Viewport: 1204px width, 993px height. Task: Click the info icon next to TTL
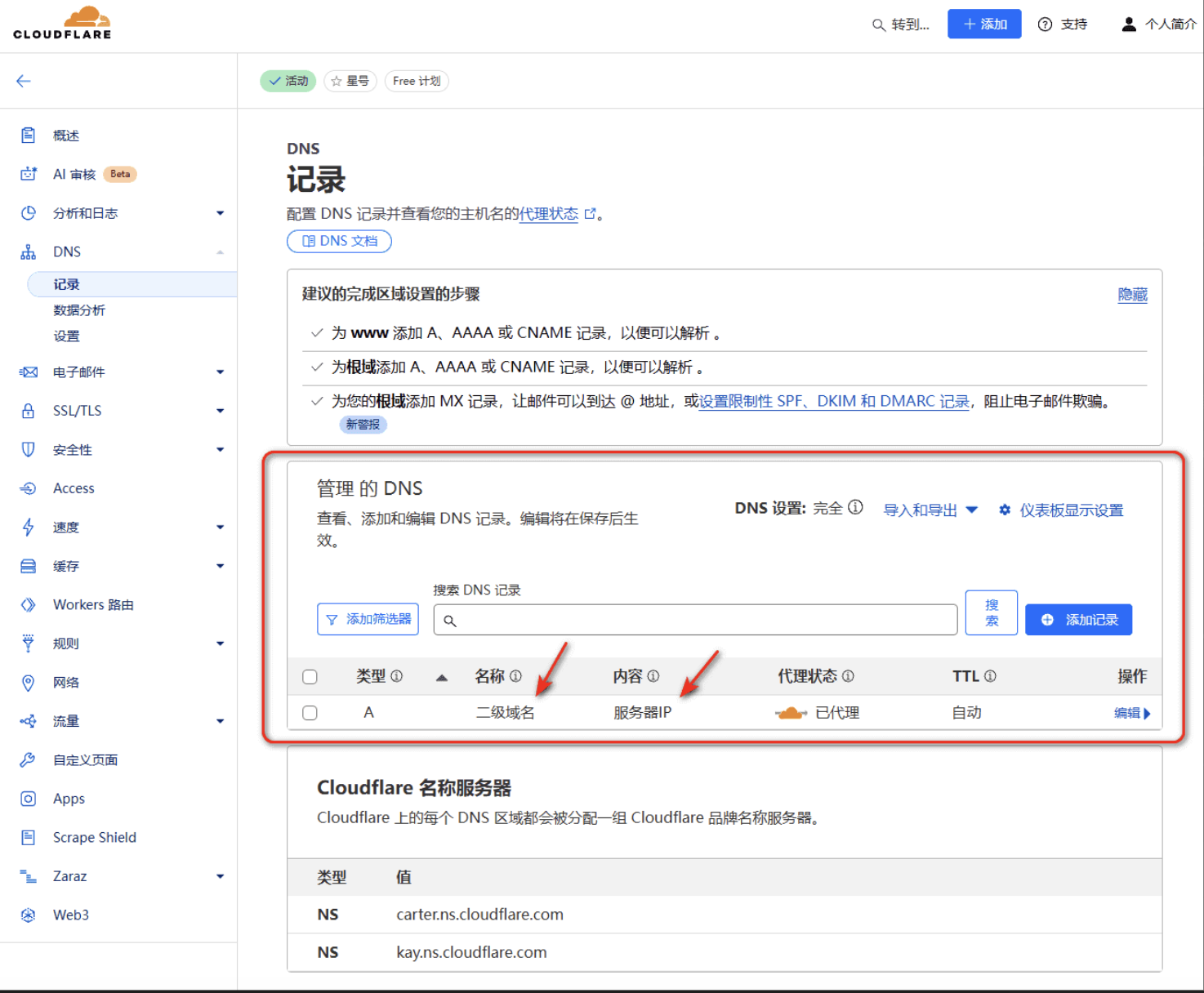[990, 676]
